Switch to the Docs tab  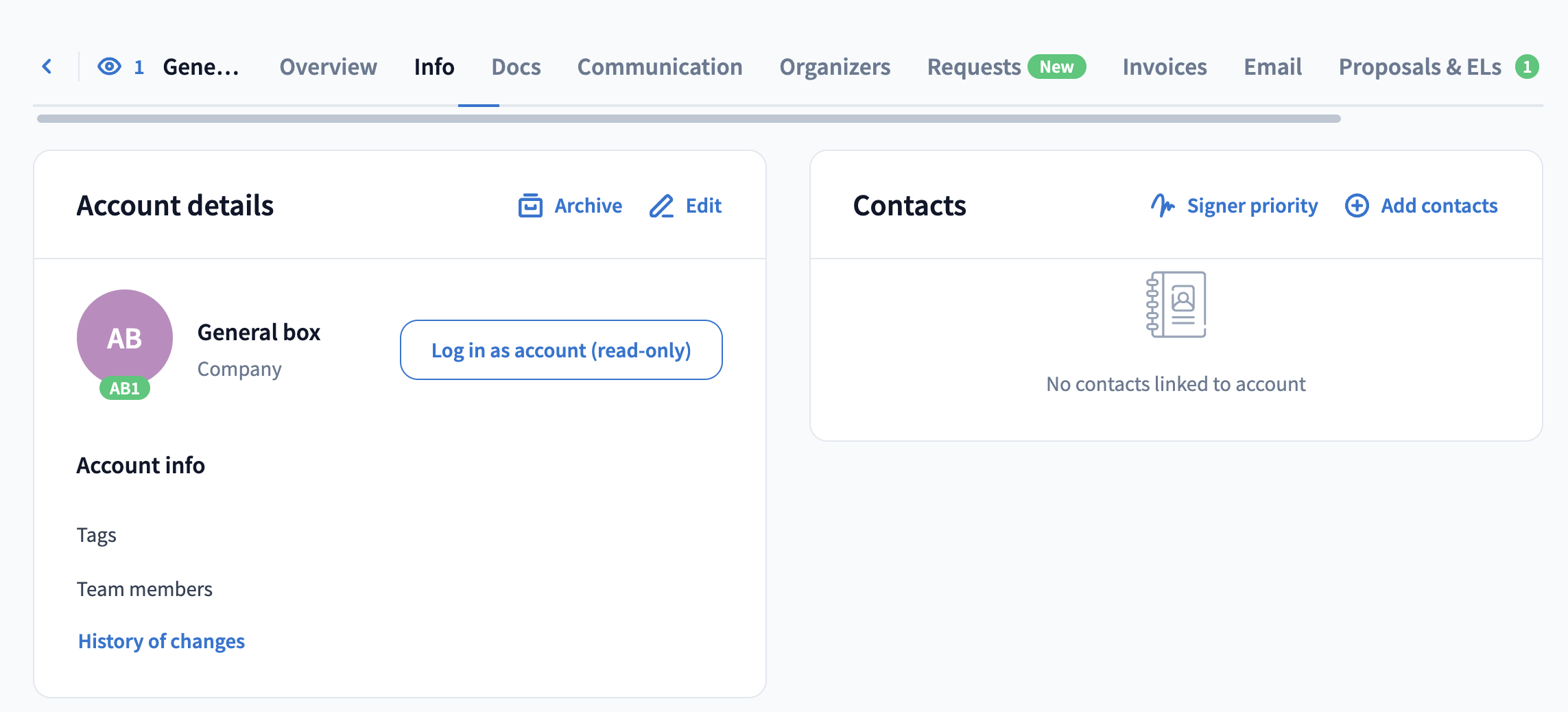tap(516, 67)
